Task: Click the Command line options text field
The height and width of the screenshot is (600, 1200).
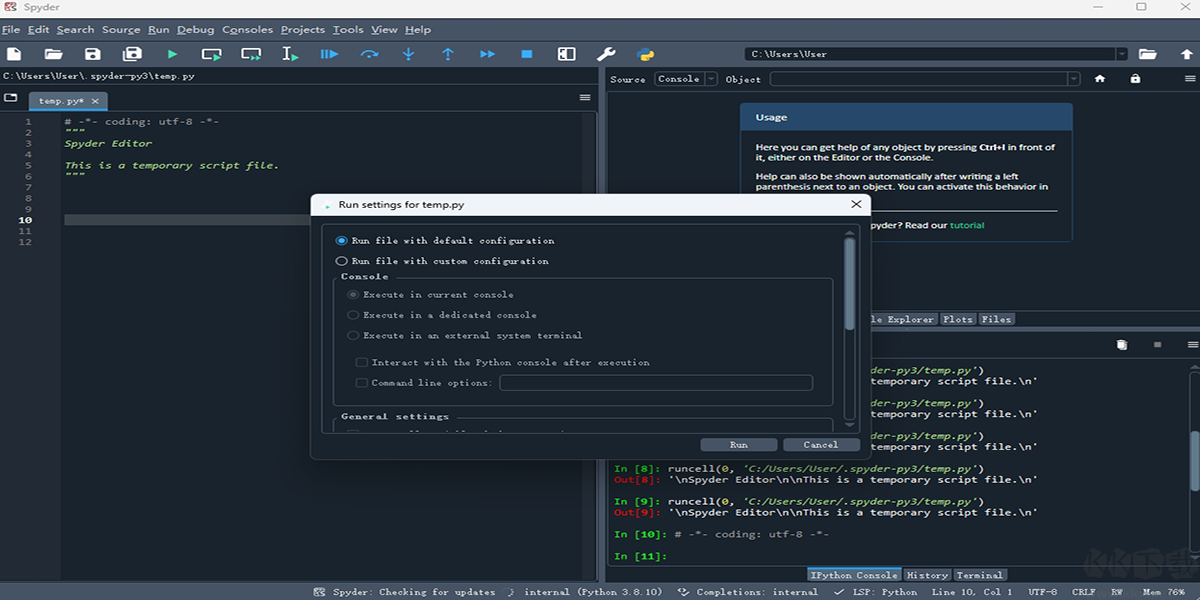Action: point(655,383)
